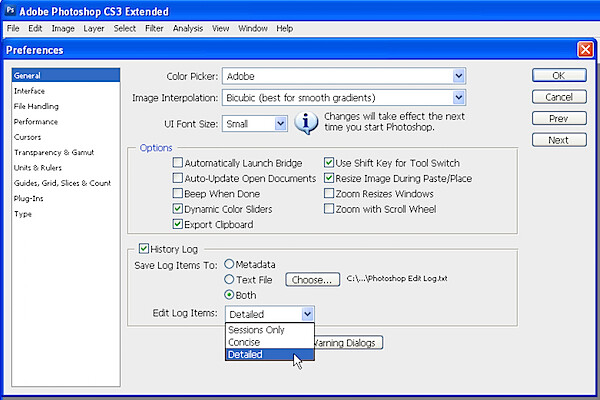Enable Zoom Resizes Windows checkbox
The width and height of the screenshot is (600, 400).
[x=329, y=193]
